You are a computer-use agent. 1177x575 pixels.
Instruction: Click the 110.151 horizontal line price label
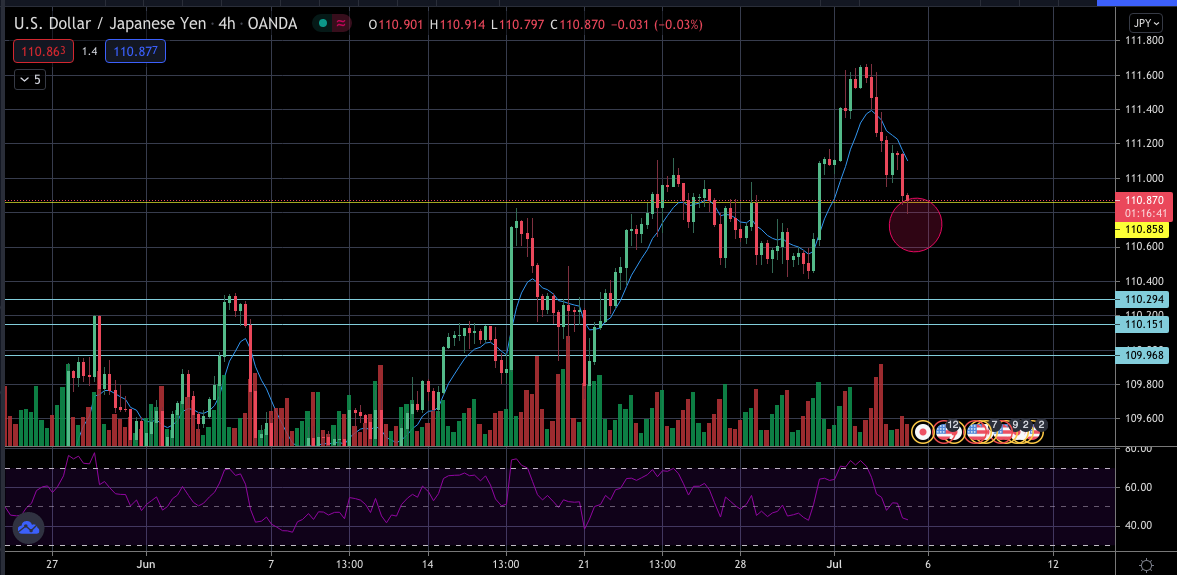(x=1143, y=324)
